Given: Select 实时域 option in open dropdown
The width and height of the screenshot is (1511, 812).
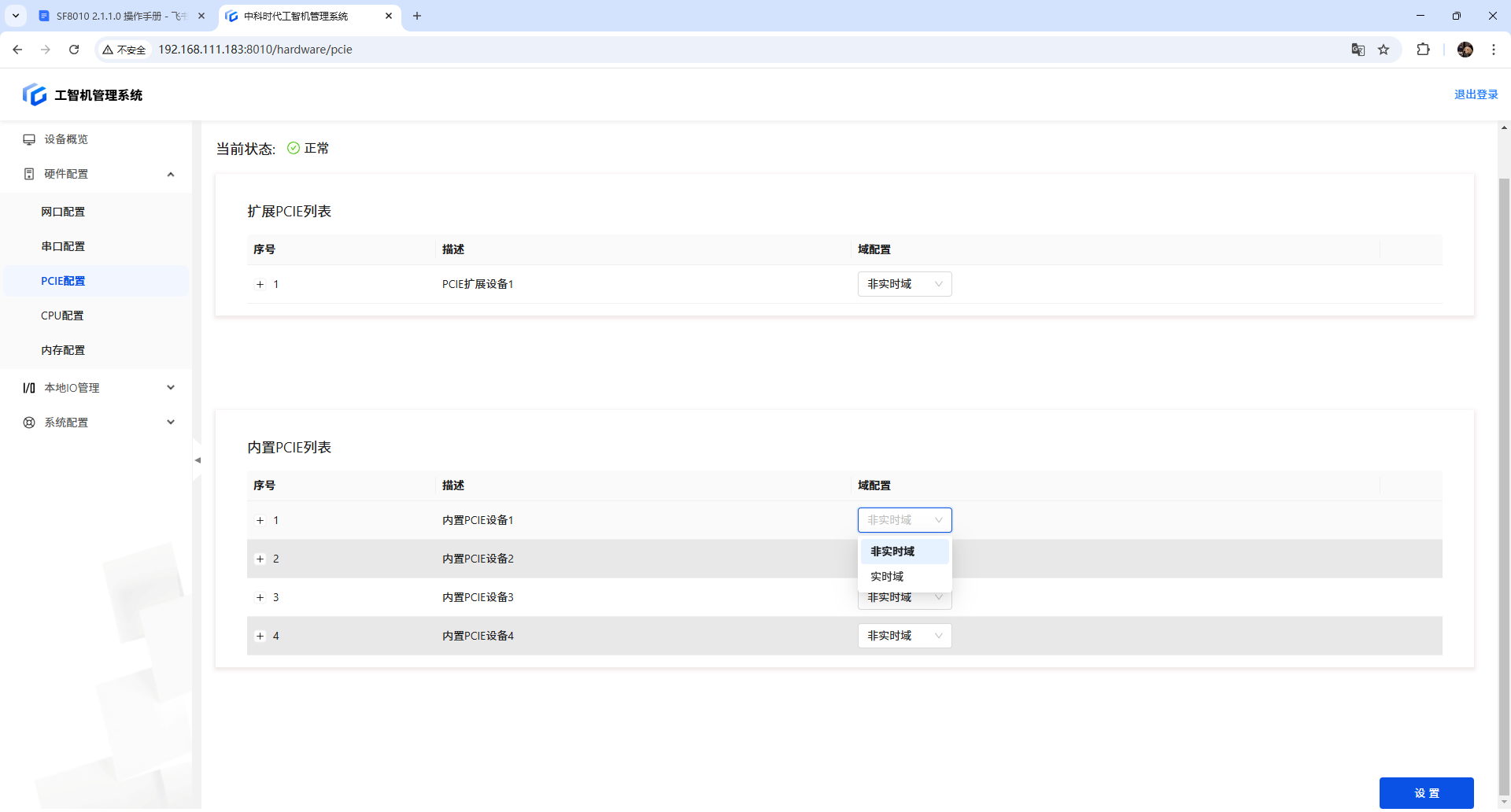Looking at the screenshot, I should pos(888,577).
